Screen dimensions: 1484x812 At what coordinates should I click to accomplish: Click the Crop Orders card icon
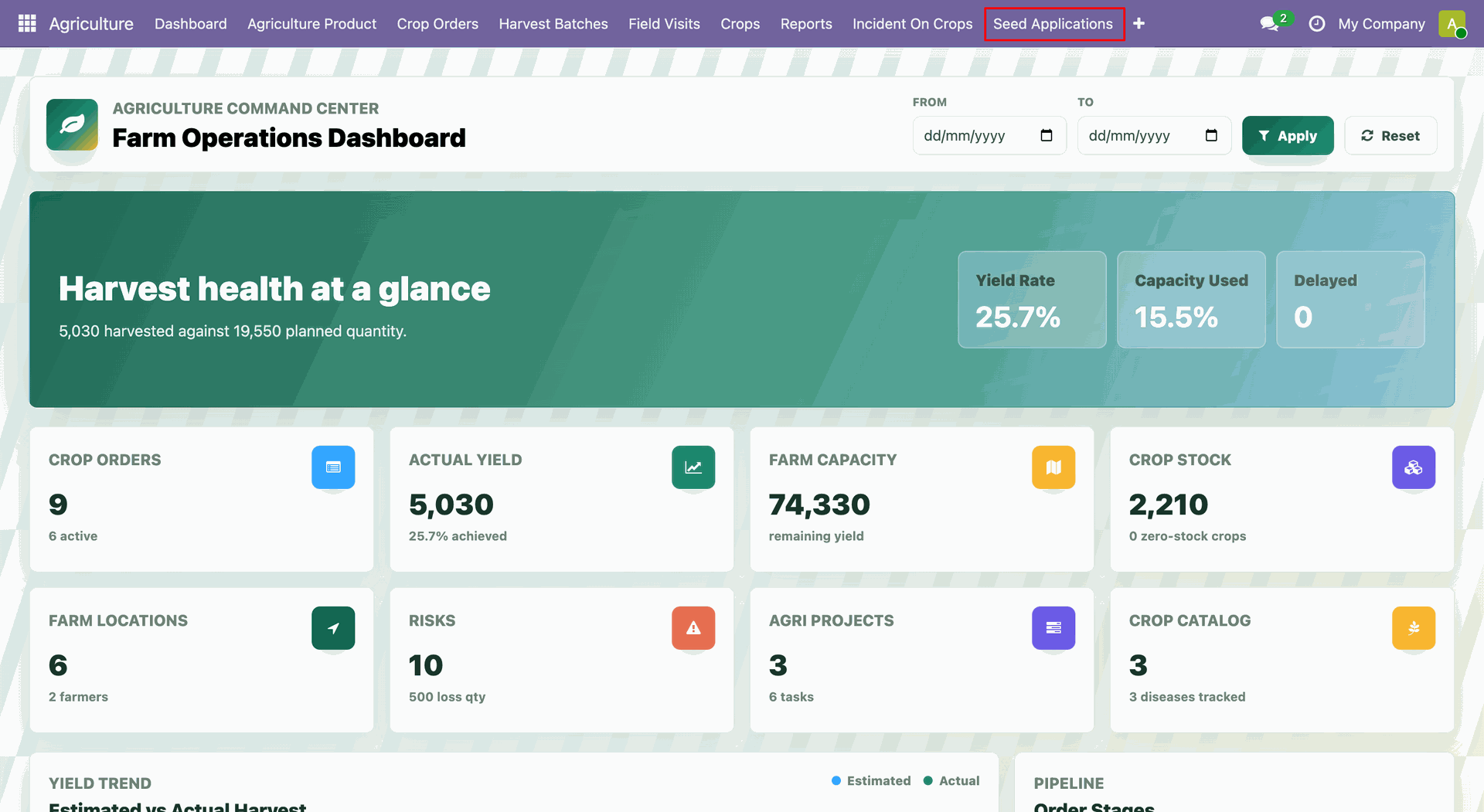[x=333, y=467]
